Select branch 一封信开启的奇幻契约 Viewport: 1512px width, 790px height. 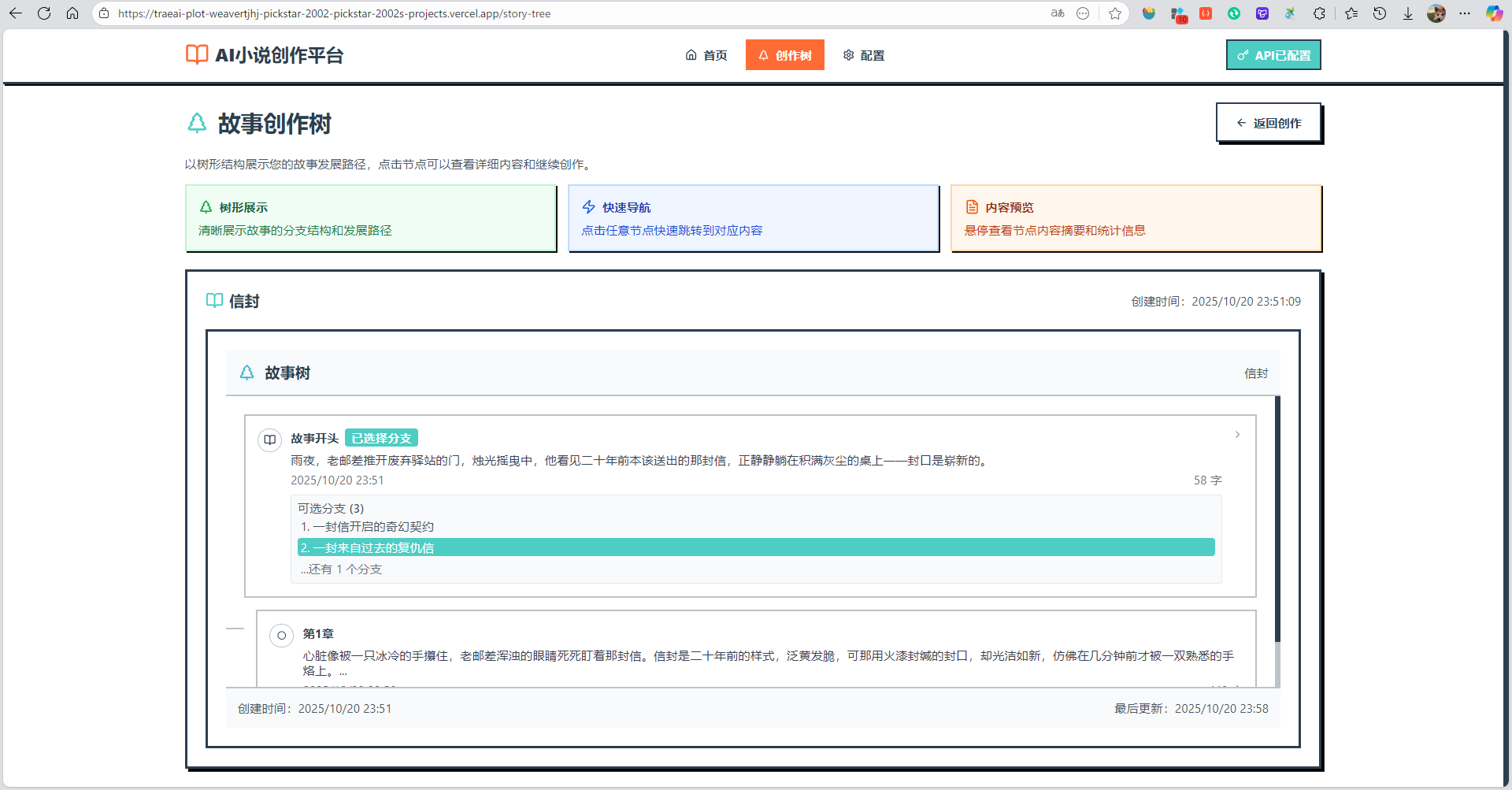[x=367, y=526]
